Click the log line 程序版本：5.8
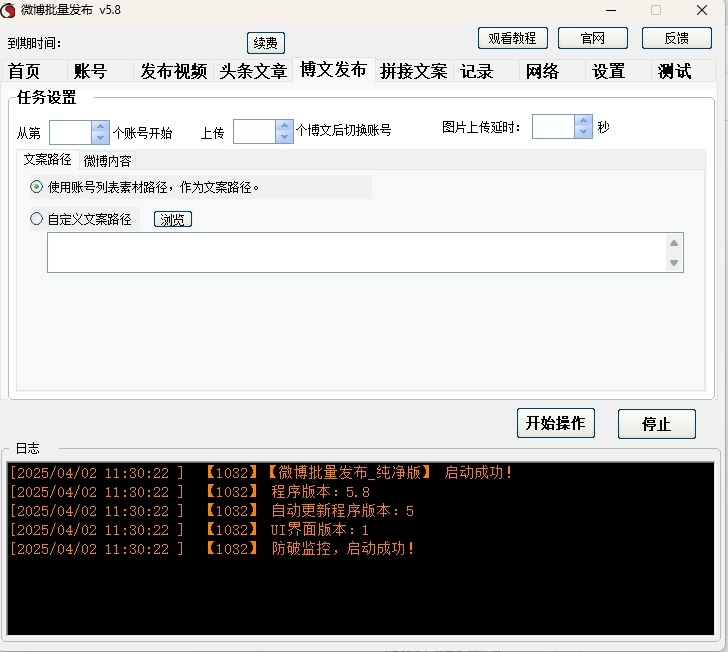Viewport: 728px width, 652px height. click(190, 492)
